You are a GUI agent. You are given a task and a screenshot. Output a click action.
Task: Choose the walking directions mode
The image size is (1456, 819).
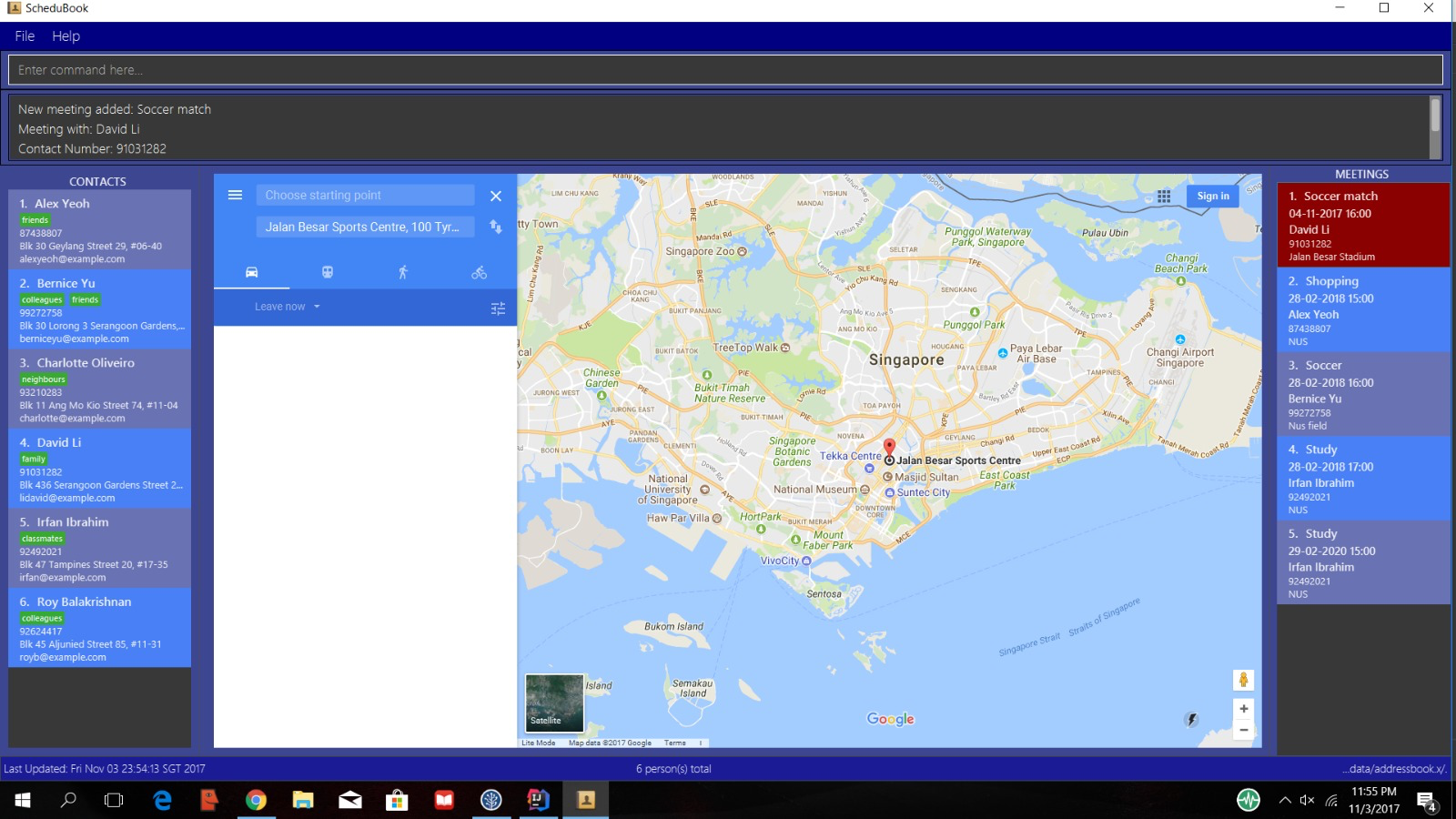pos(403,271)
